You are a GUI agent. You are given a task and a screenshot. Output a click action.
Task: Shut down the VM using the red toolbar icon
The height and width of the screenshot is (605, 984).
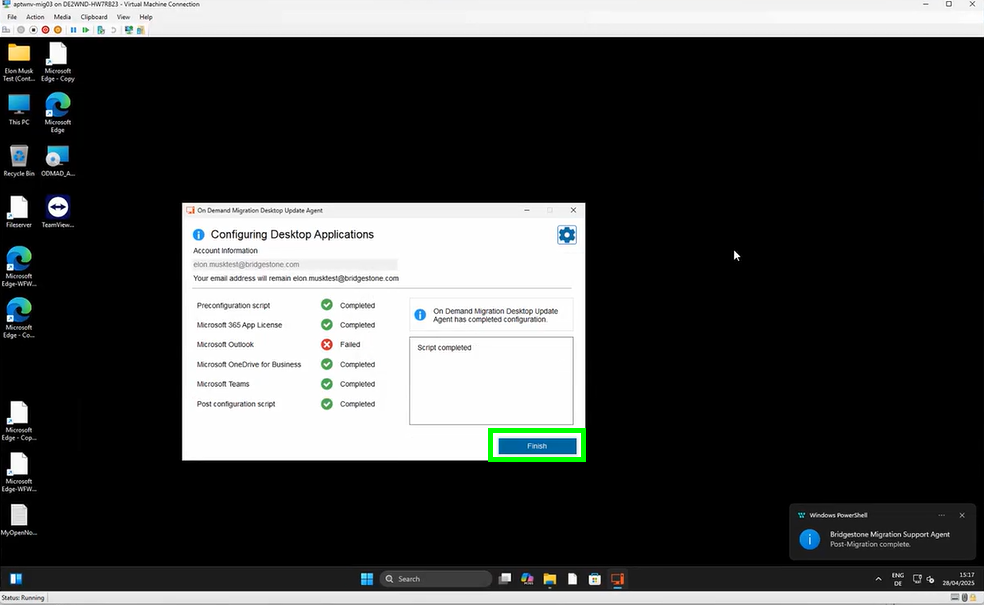(45, 29)
